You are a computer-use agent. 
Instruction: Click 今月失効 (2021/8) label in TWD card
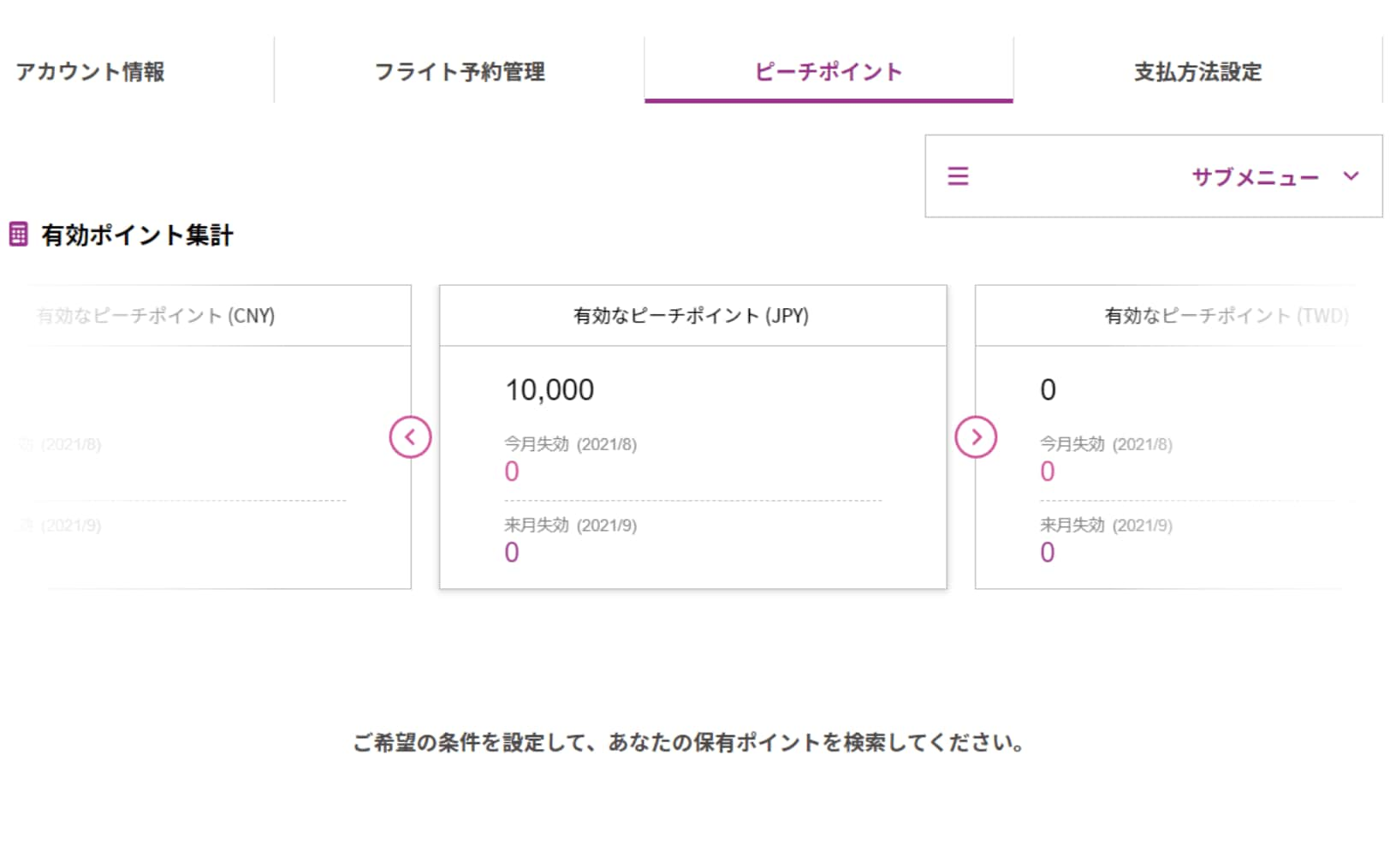1106,444
